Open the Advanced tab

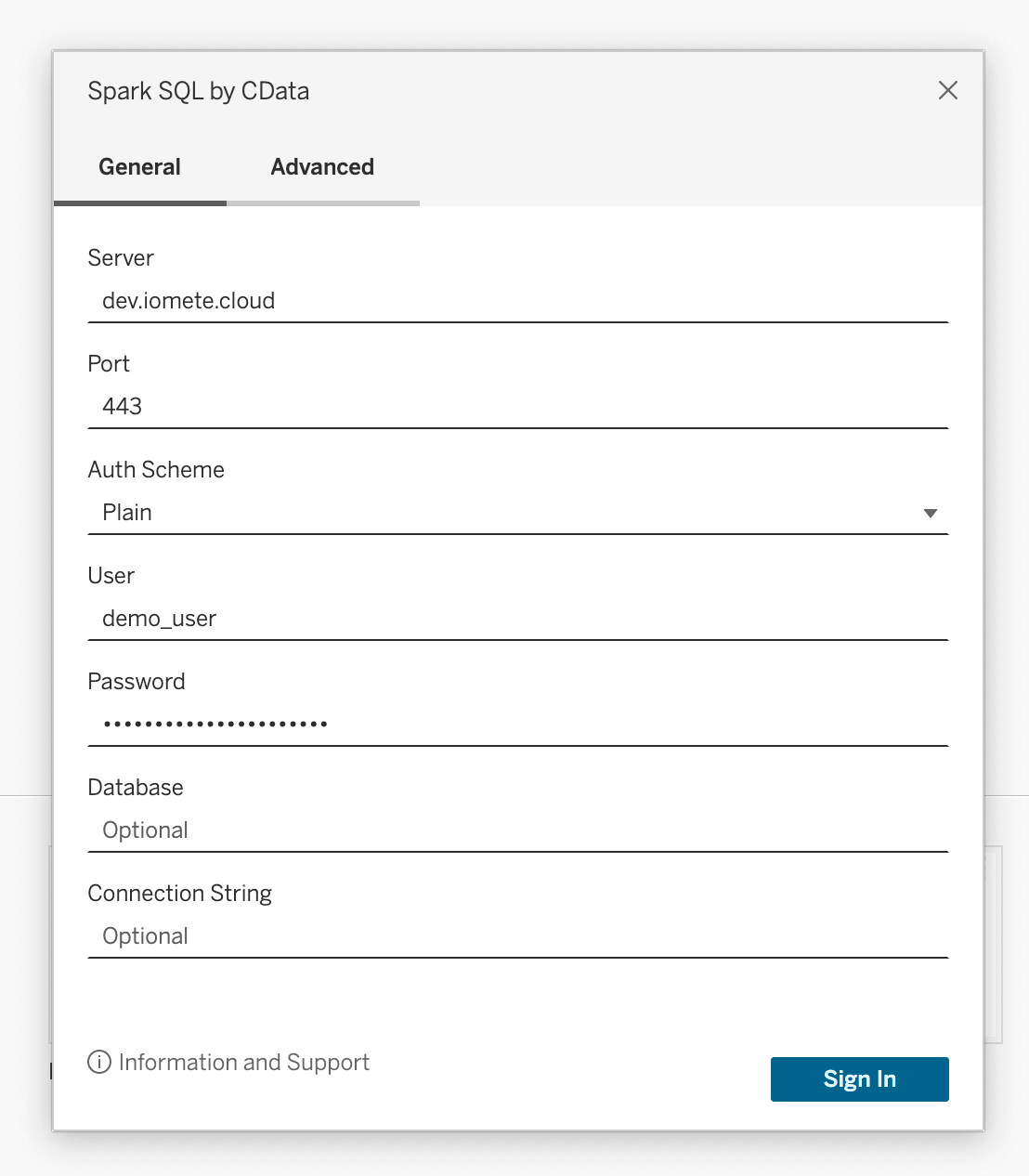point(322,167)
